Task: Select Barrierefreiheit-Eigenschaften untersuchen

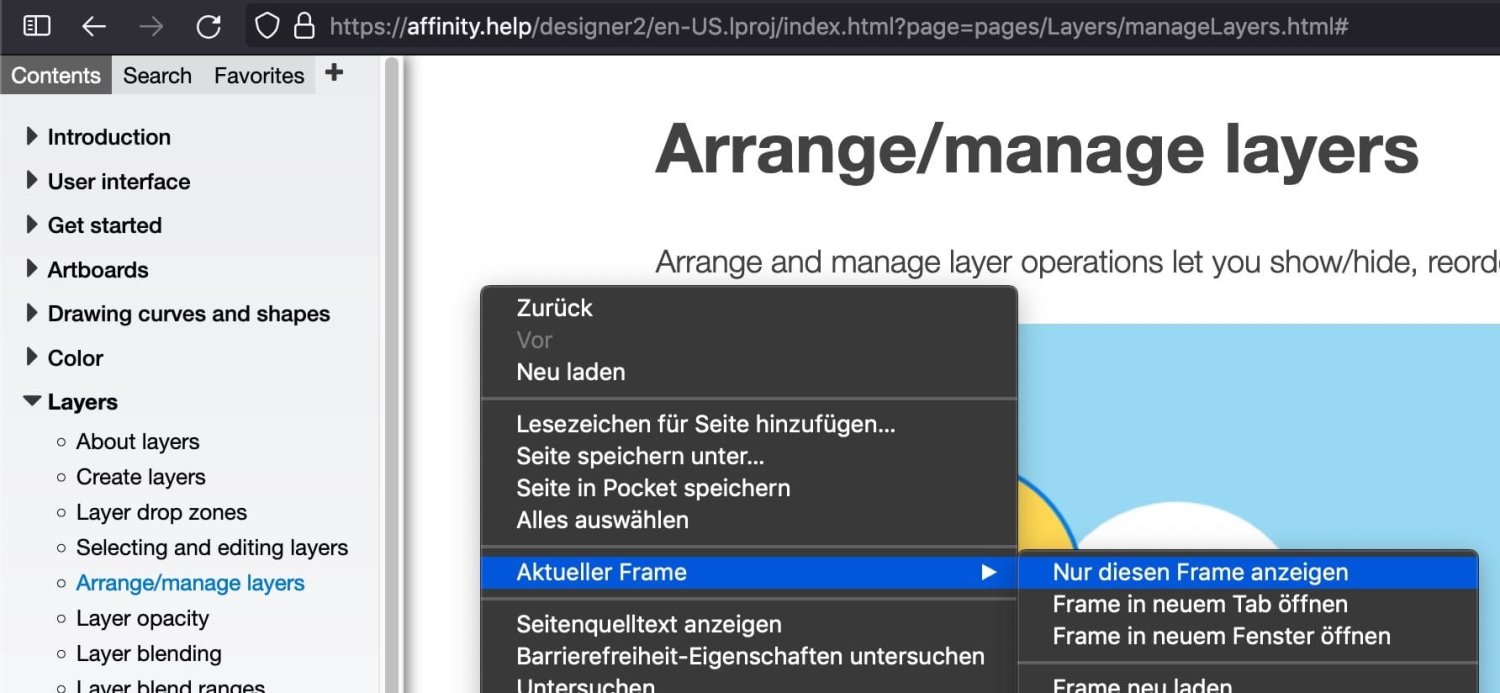Action: tap(749, 656)
